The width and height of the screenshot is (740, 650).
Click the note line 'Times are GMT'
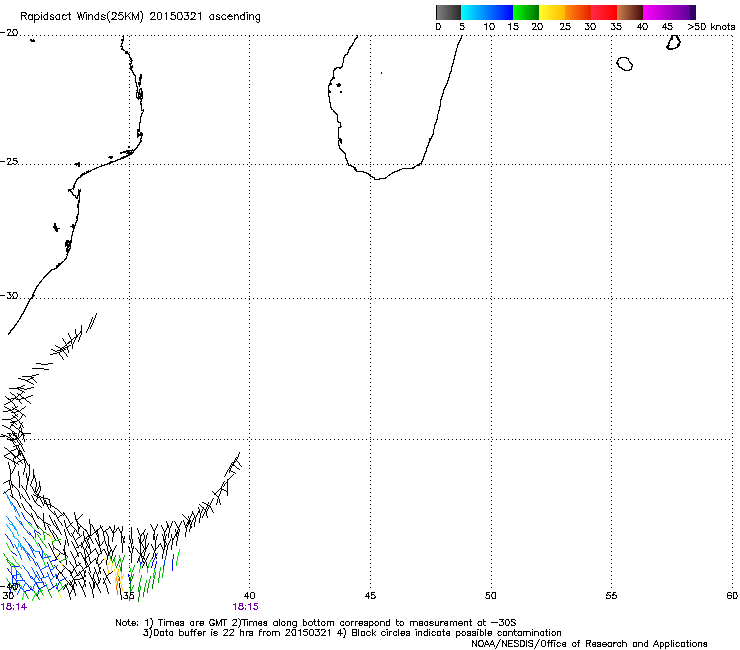tap(191, 623)
